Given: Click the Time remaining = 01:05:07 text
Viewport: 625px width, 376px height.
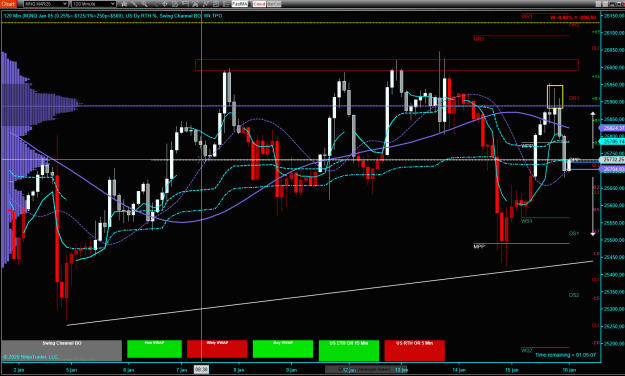Looking at the screenshot, I should (x=565, y=355).
